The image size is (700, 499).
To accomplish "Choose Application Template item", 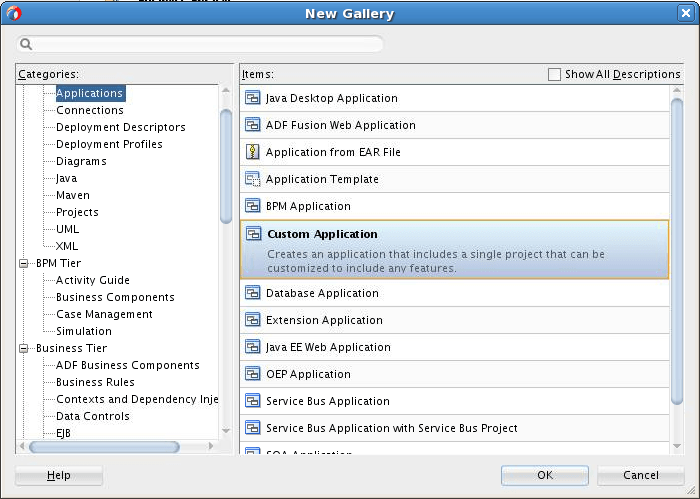I will coord(455,179).
